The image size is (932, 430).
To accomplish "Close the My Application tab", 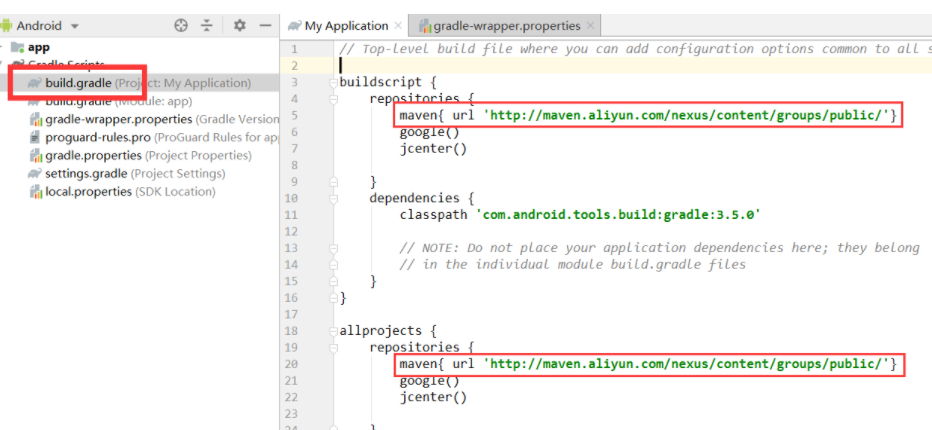I will coord(398,26).
